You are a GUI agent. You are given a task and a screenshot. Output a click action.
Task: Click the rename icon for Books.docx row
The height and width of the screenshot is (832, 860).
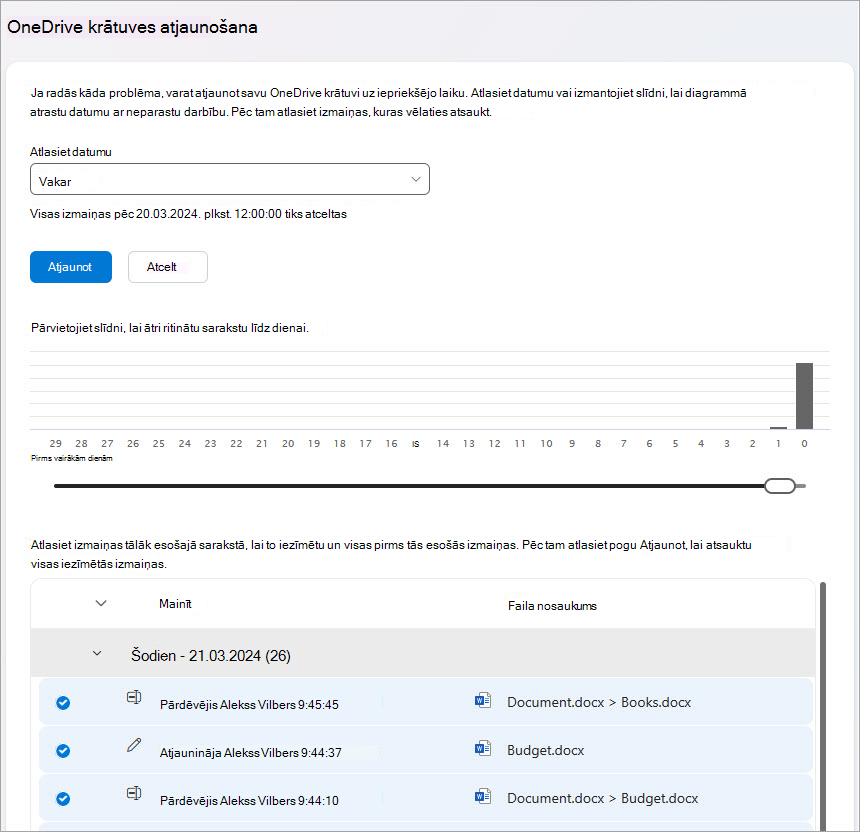tap(134, 697)
